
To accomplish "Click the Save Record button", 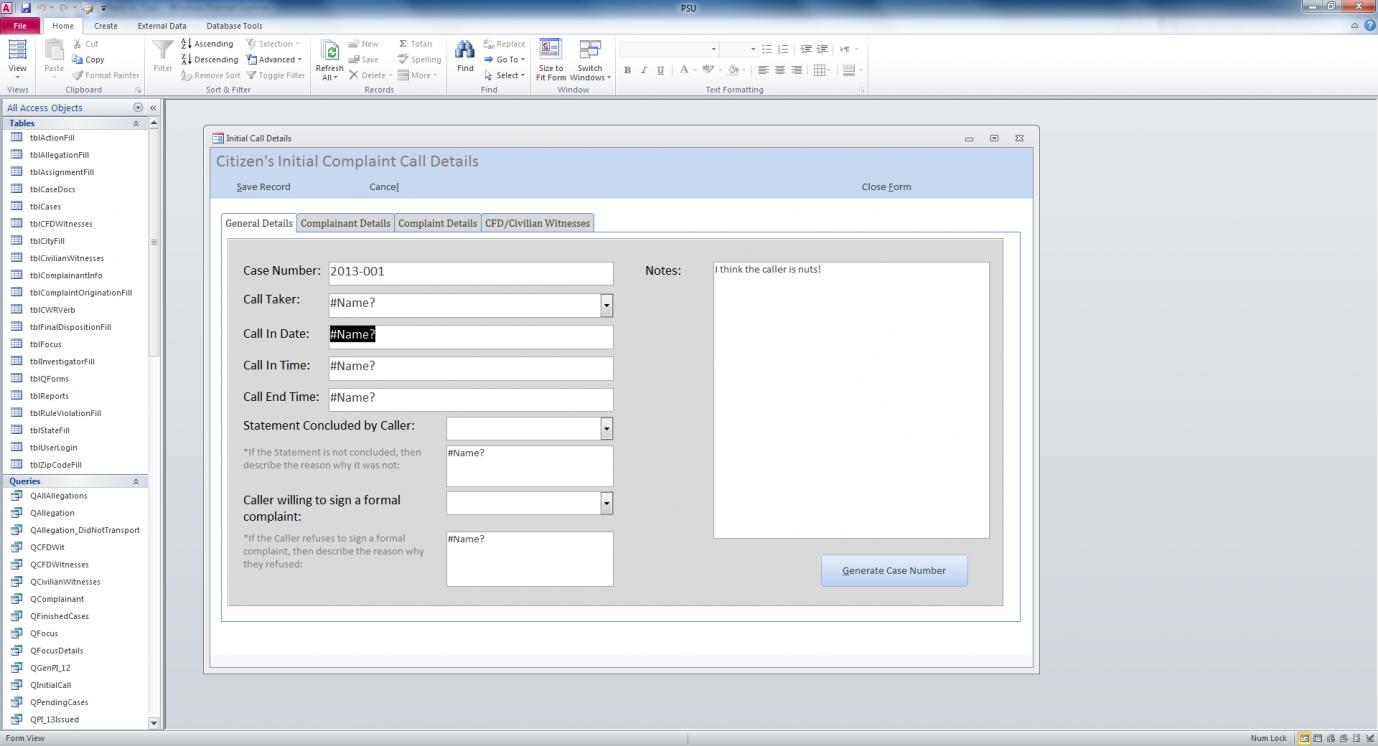I will coord(263,187).
